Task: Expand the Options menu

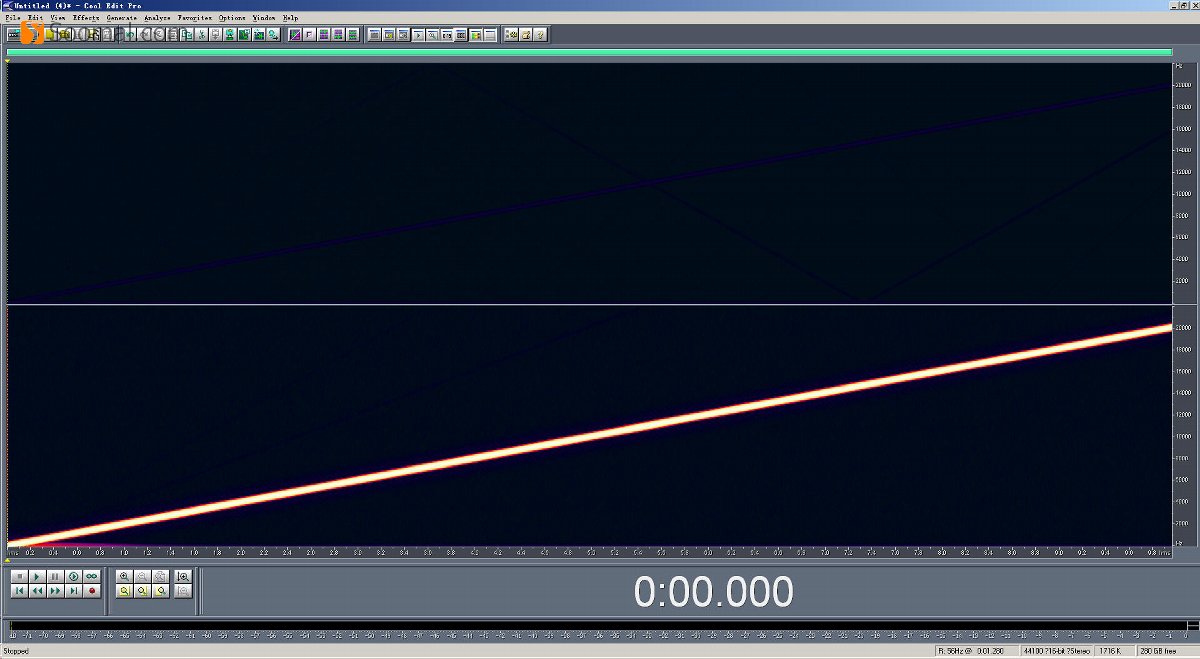Action: coord(232,18)
